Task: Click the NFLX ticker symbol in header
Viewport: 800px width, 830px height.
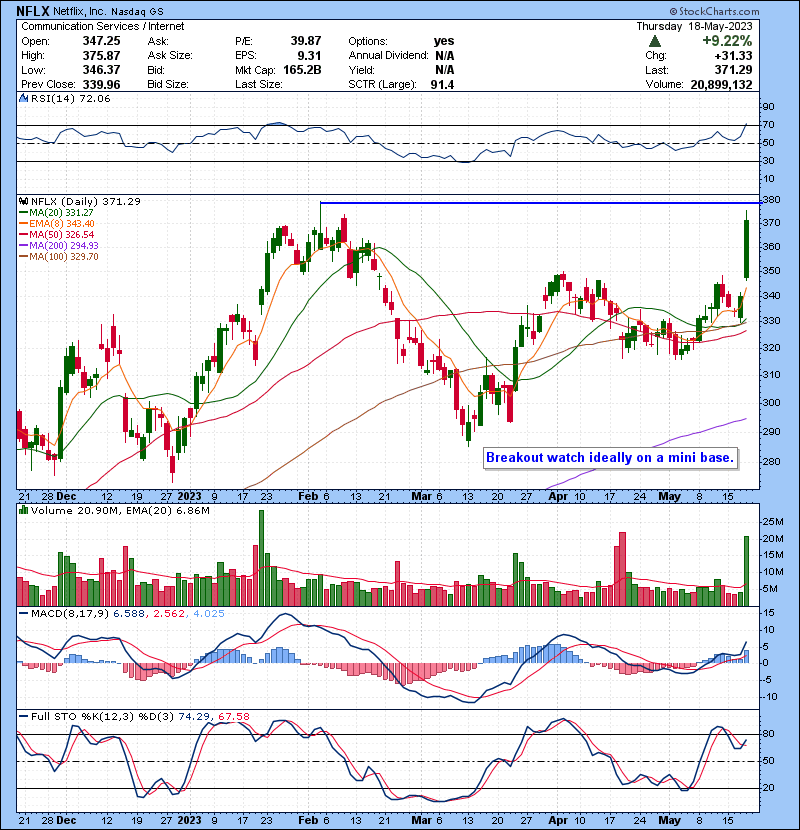Action: click(x=35, y=9)
